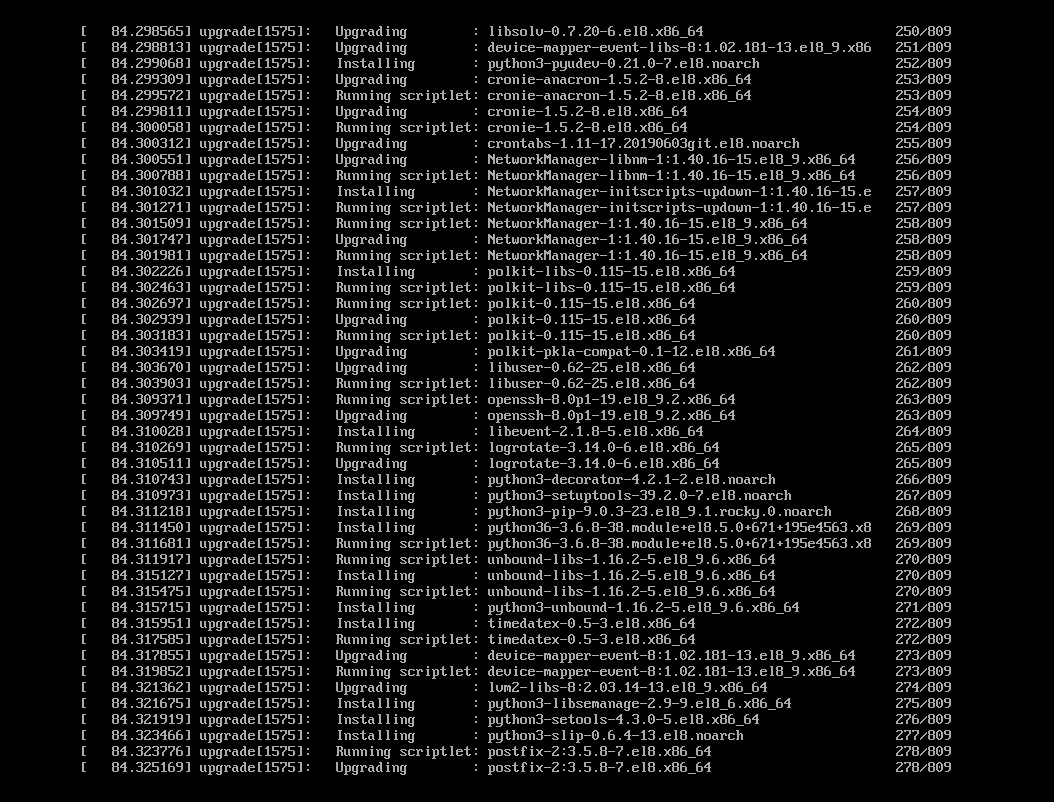The width and height of the screenshot is (1054, 802).
Task: Select the python3-pyudev-0.21.0-7.el8.noarch line
Action: [516, 64]
